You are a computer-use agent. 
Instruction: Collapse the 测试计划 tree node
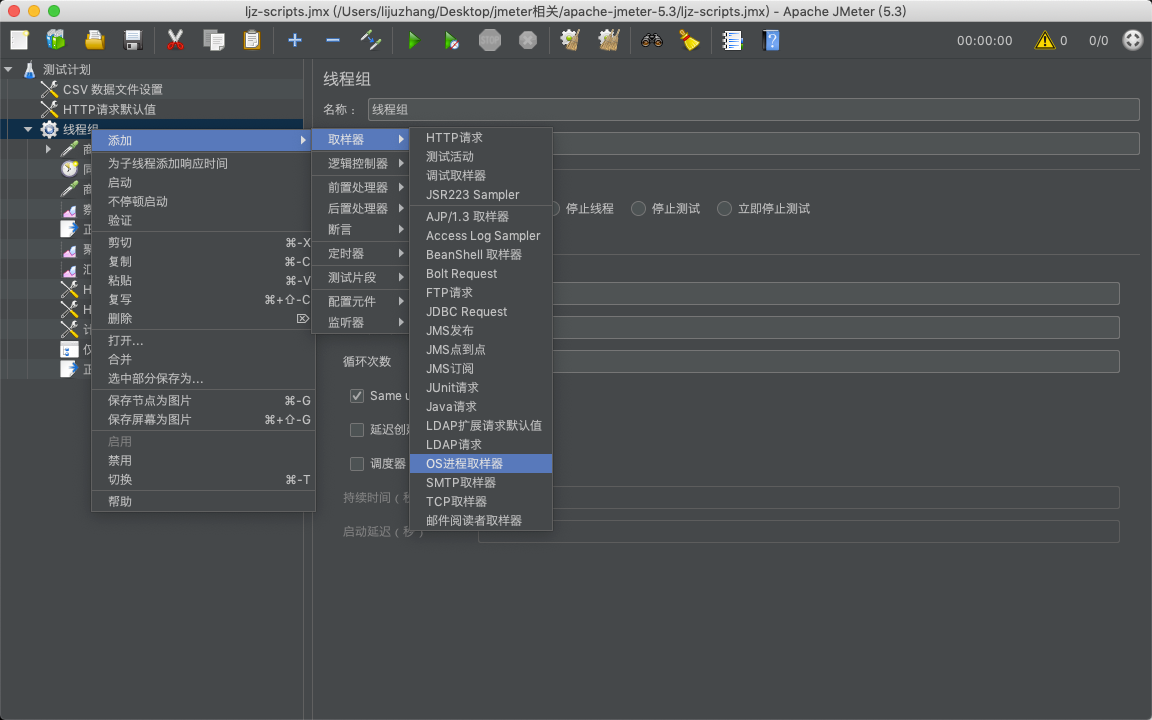9,70
